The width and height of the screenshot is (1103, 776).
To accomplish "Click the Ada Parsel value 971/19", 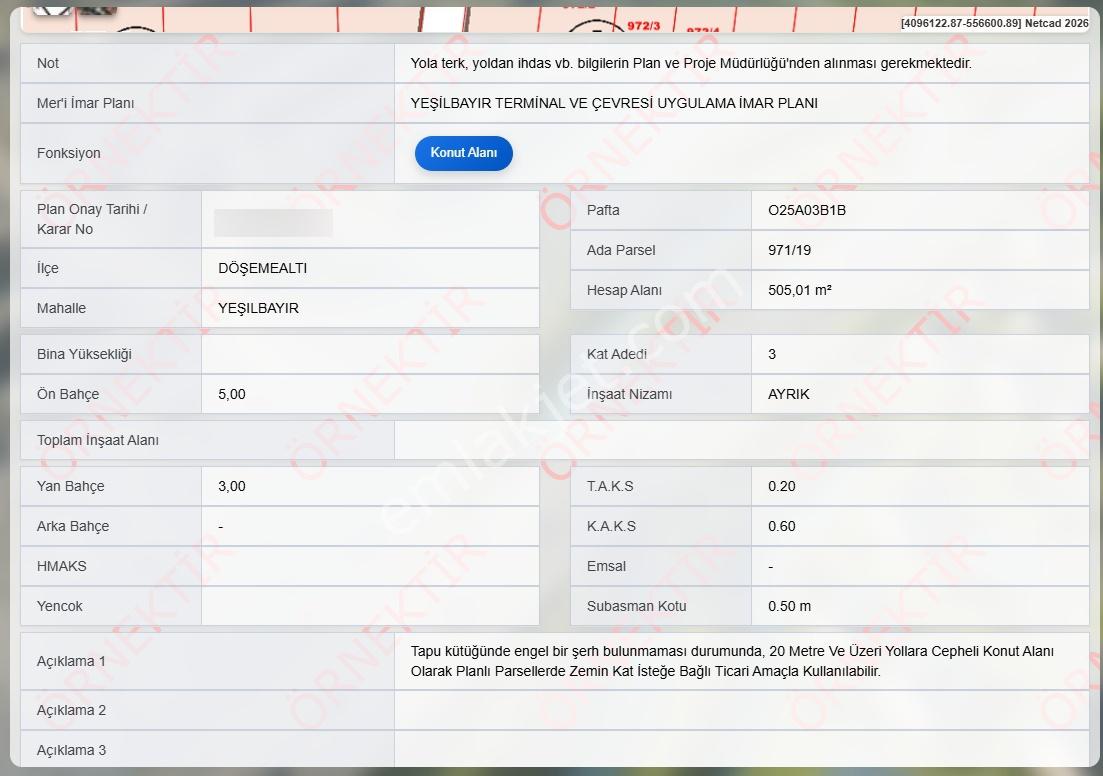I will 789,250.
